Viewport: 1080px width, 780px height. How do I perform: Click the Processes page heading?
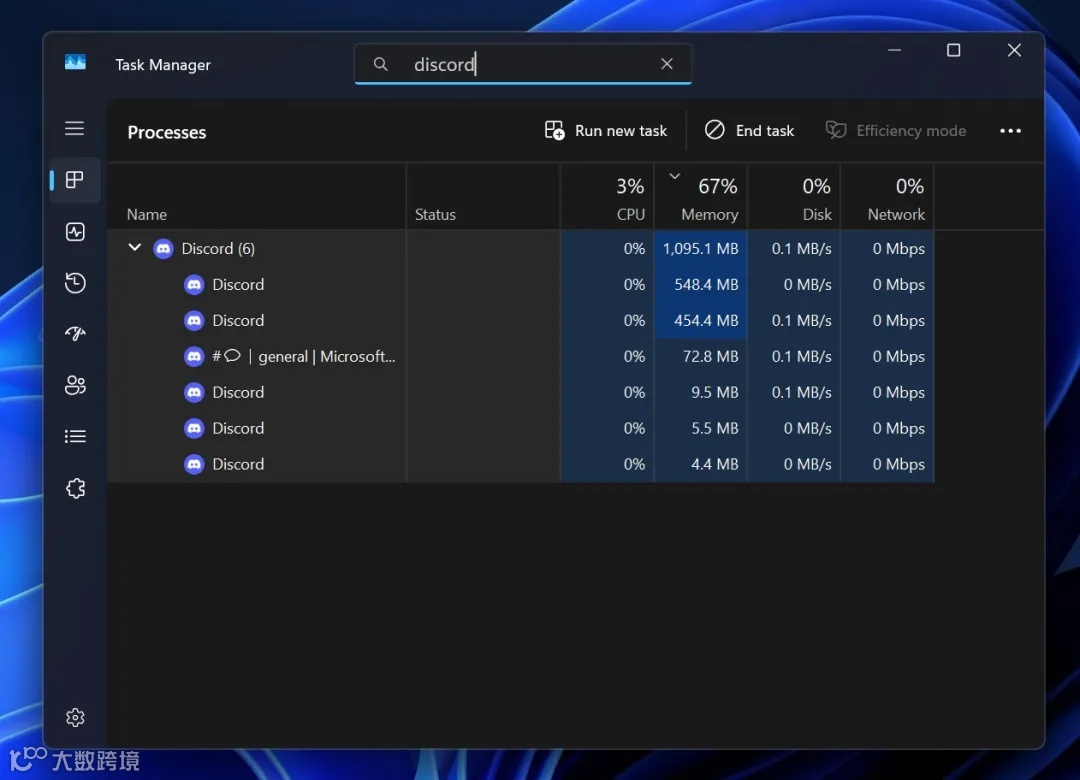pos(167,132)
